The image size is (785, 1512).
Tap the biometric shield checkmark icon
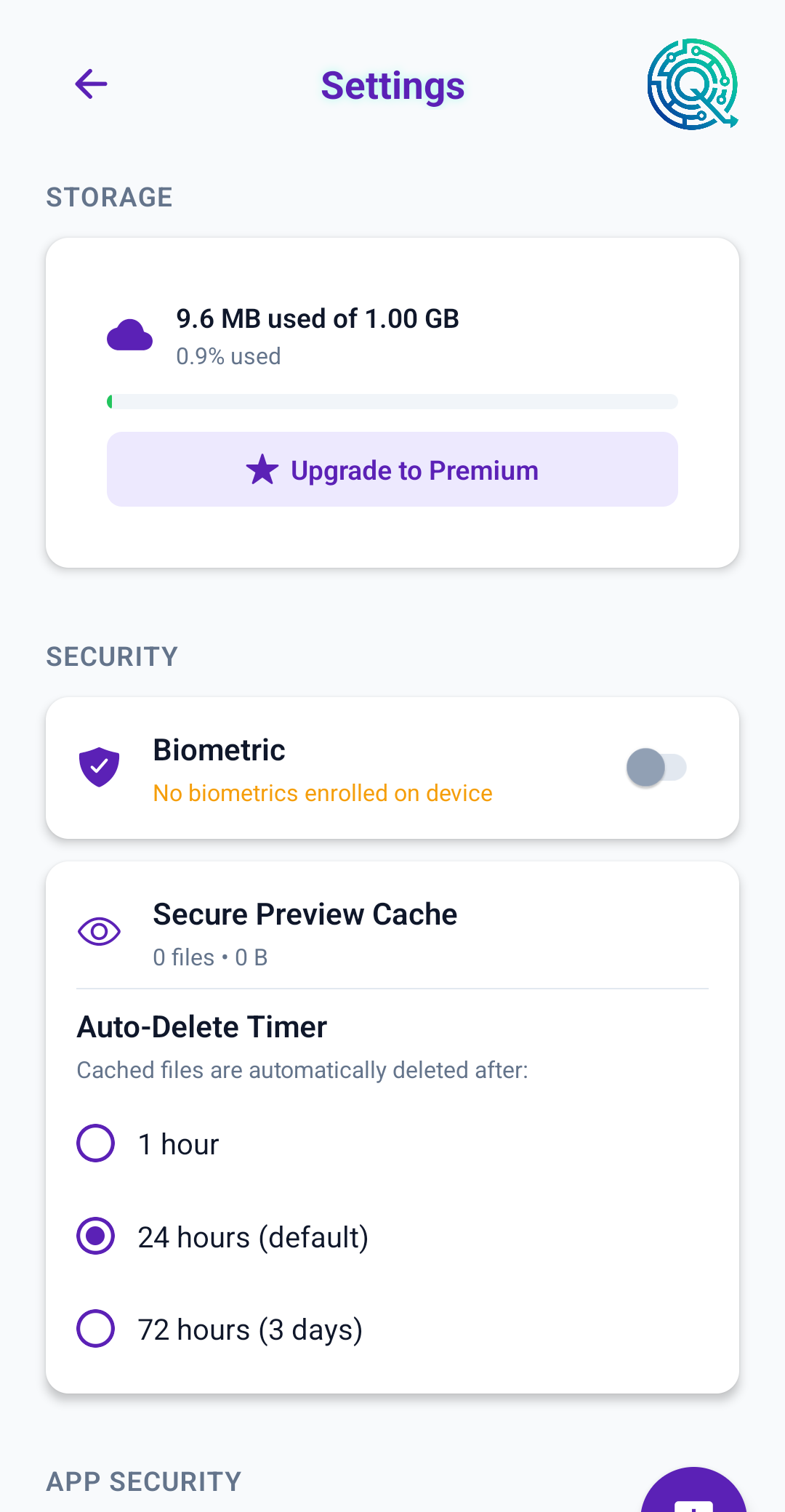[x=100, y=767]
